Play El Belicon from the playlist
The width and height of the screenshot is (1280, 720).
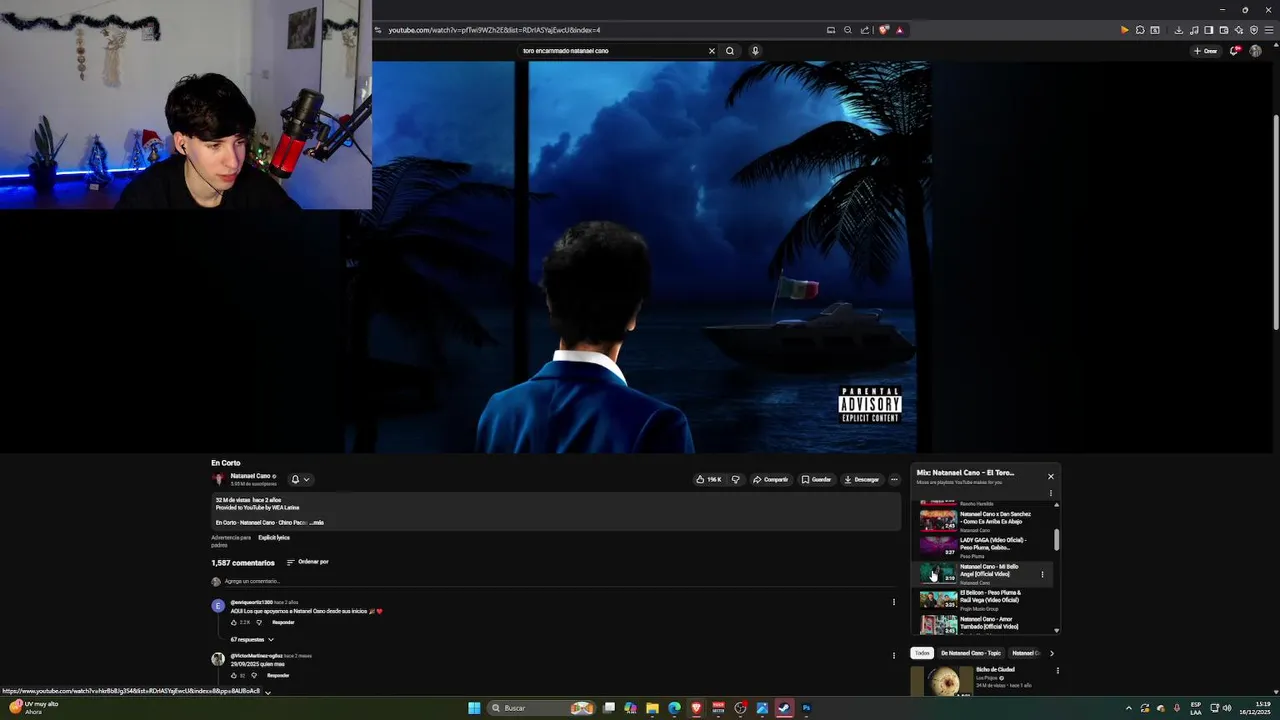[x=981, y=599]
